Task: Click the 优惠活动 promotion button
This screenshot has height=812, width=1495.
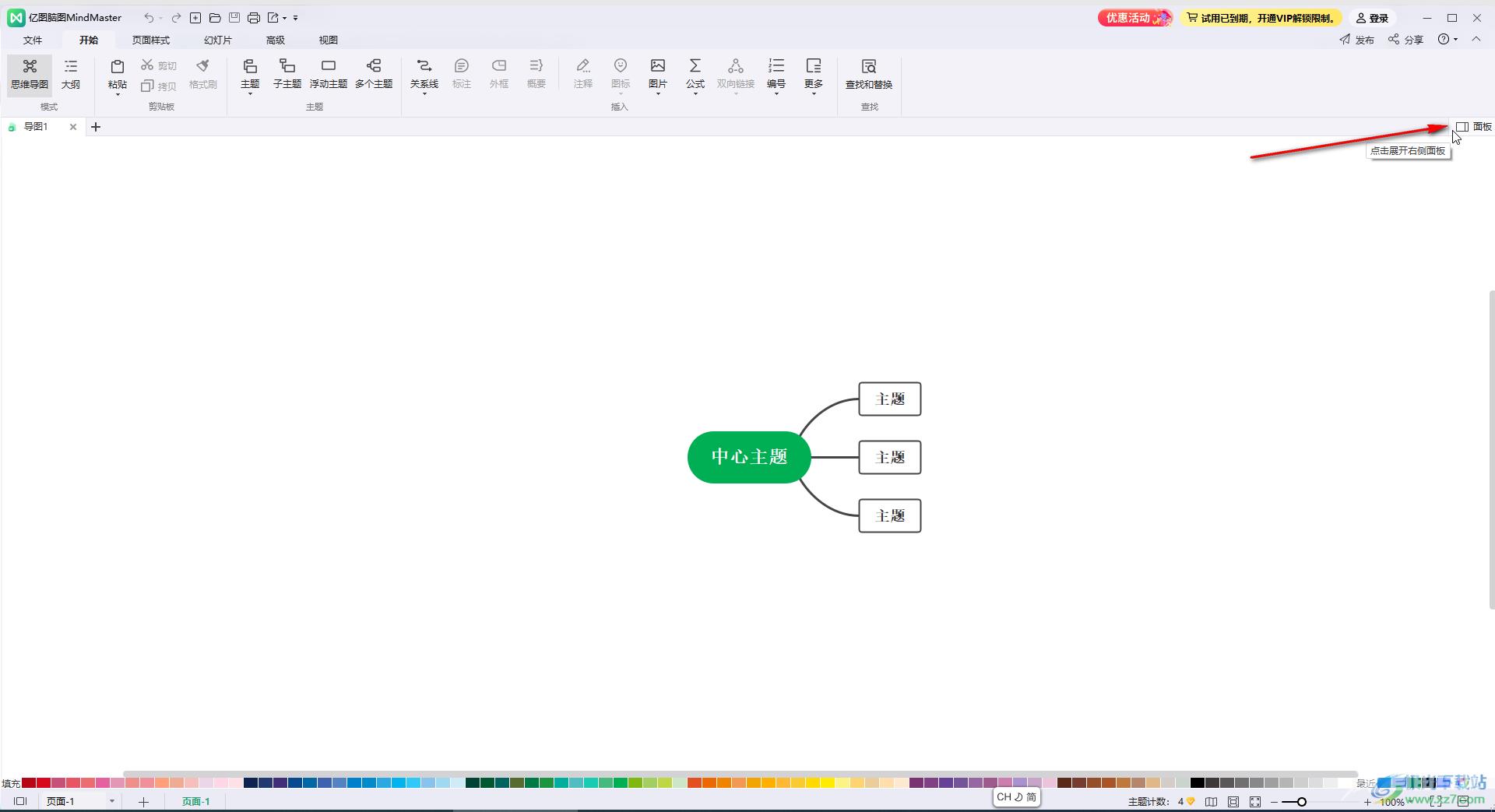Action: (x=1135, y=18)
